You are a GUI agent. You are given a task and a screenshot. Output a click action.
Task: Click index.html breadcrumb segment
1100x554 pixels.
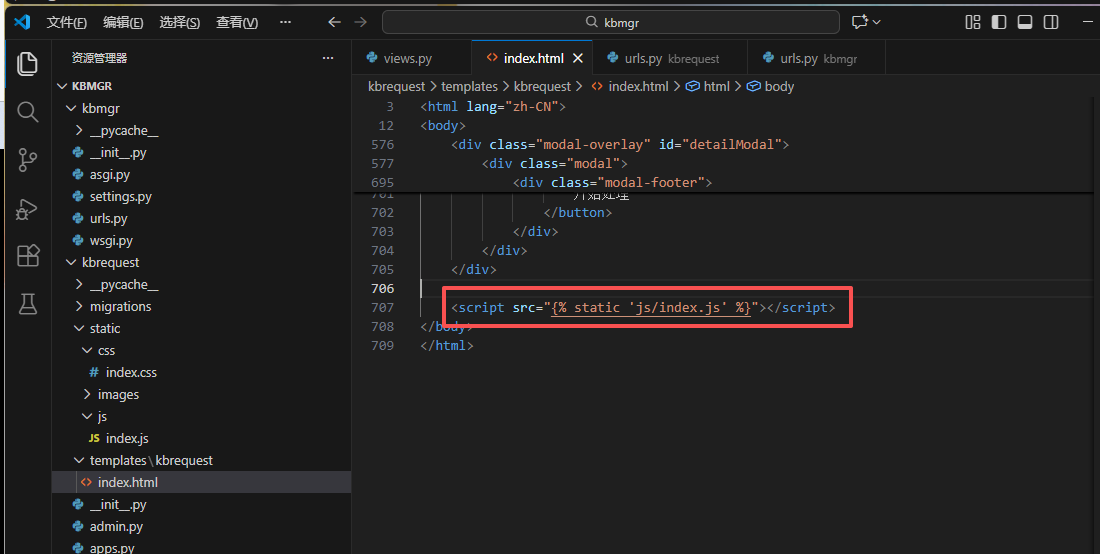(630, 86)
